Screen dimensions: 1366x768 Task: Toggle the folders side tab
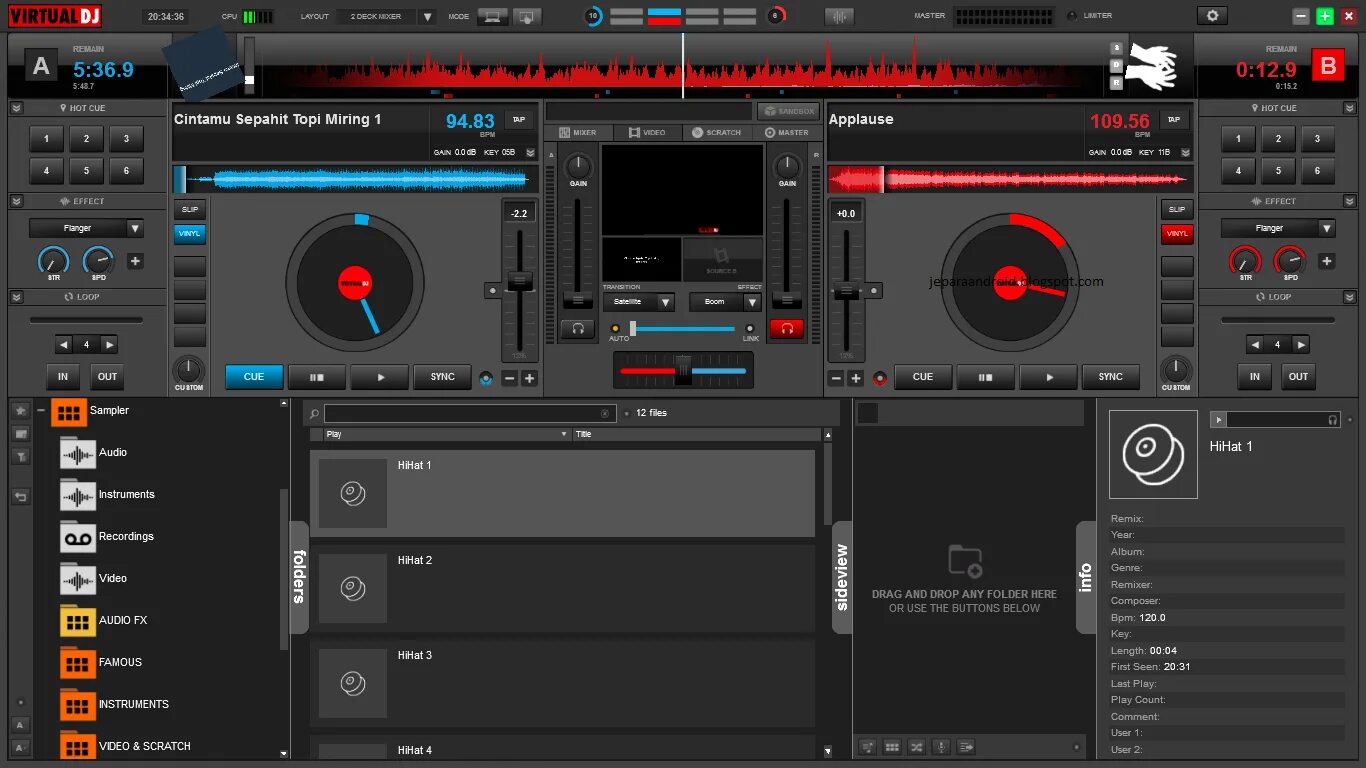pos(299,576)
